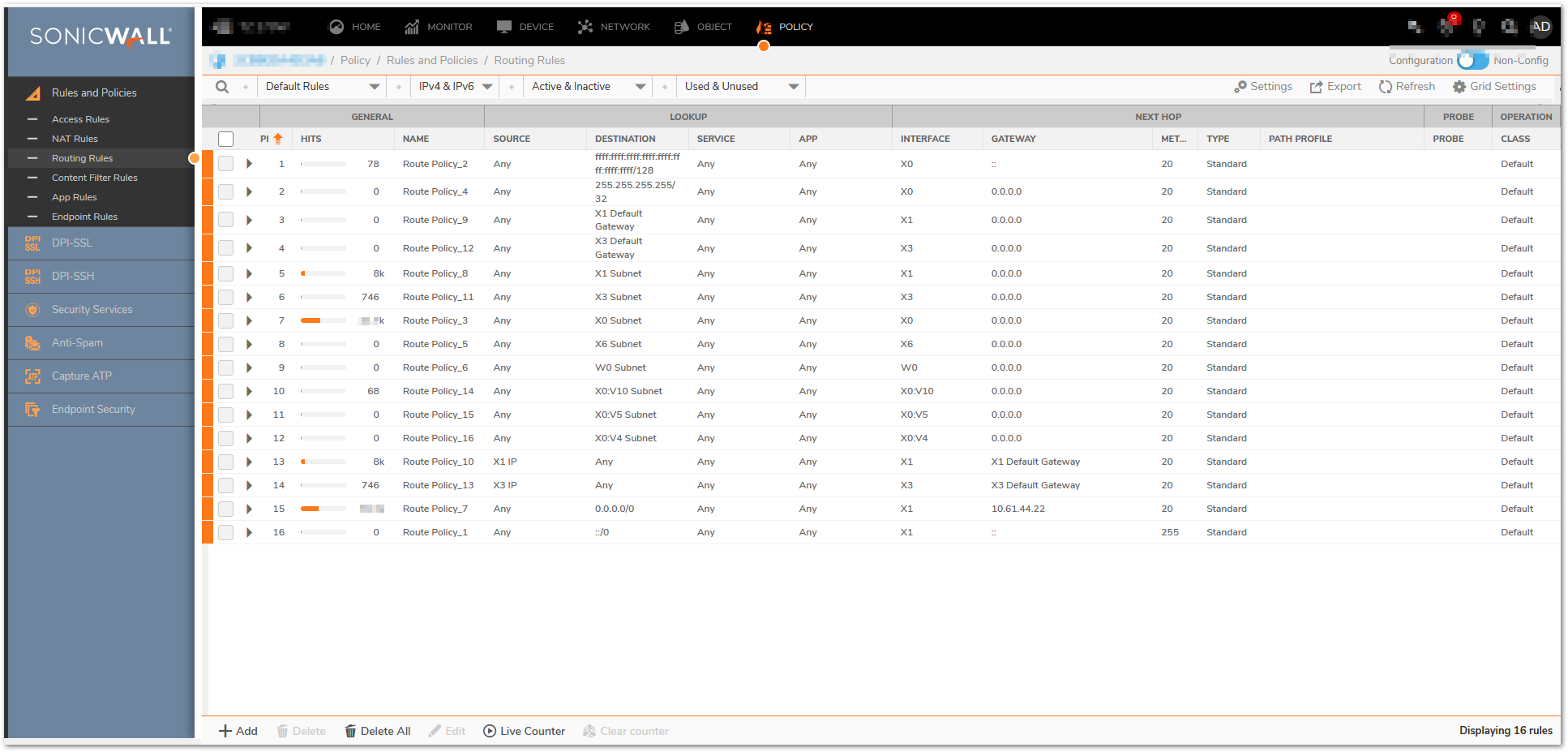This screenshot has height=752, width=1568.
Task: Click the Anti-Spam sidebar icon
Action: pos(32,343)
